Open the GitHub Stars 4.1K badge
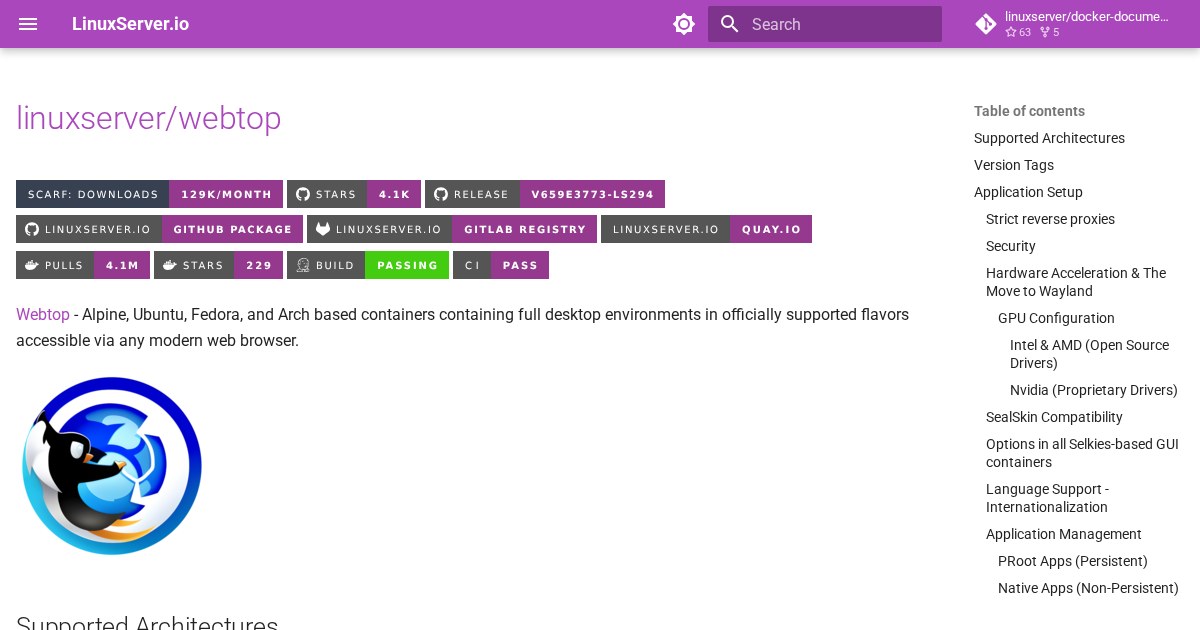This screenshot has width=1200, height=630. click(x=354, y=194)
